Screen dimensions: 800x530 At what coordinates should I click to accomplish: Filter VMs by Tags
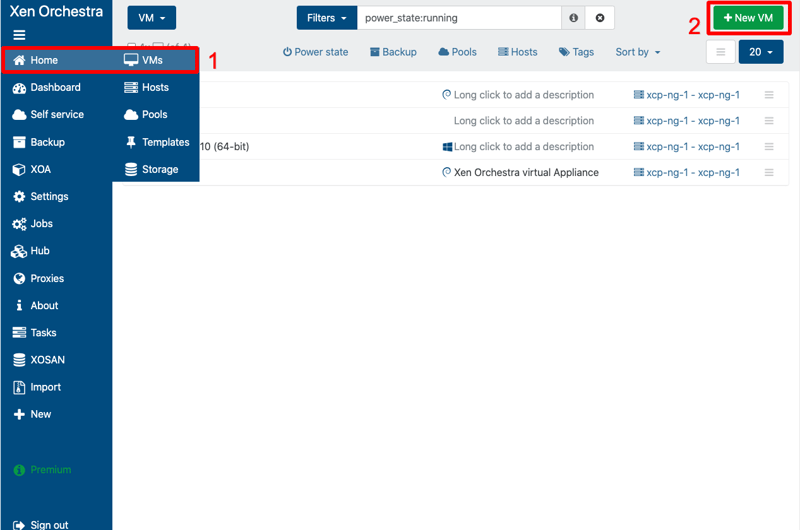tap(576, 52)
